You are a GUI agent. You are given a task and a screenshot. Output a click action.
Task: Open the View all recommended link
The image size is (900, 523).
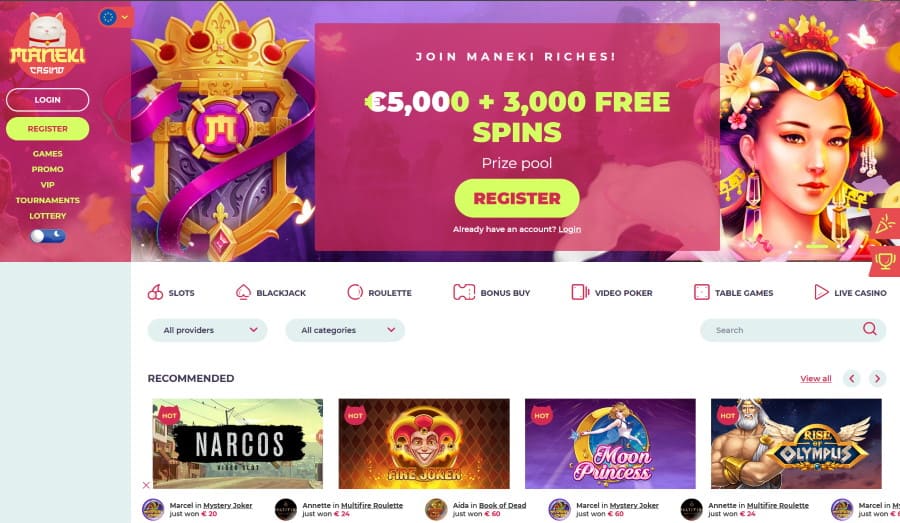click(x=816, y=378)
